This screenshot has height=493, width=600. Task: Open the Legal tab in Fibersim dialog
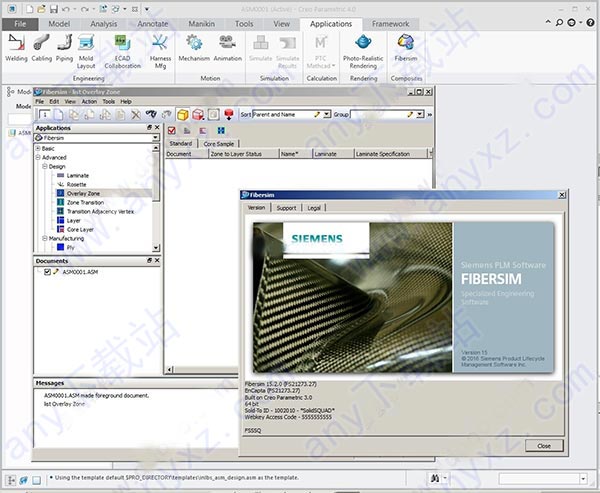(314, 208)
